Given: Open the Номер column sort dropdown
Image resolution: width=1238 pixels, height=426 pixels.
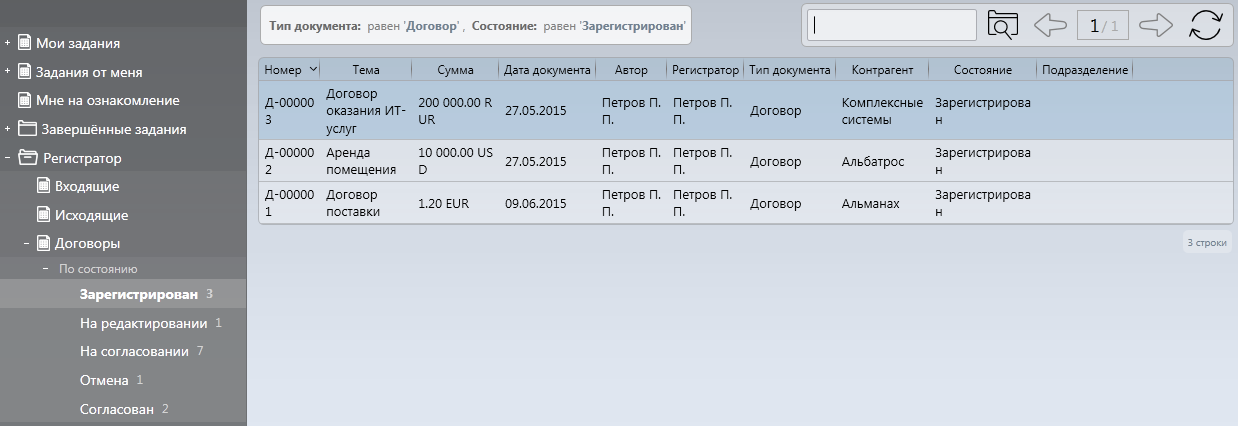Looking at the screenshot, I should (313, 69).
